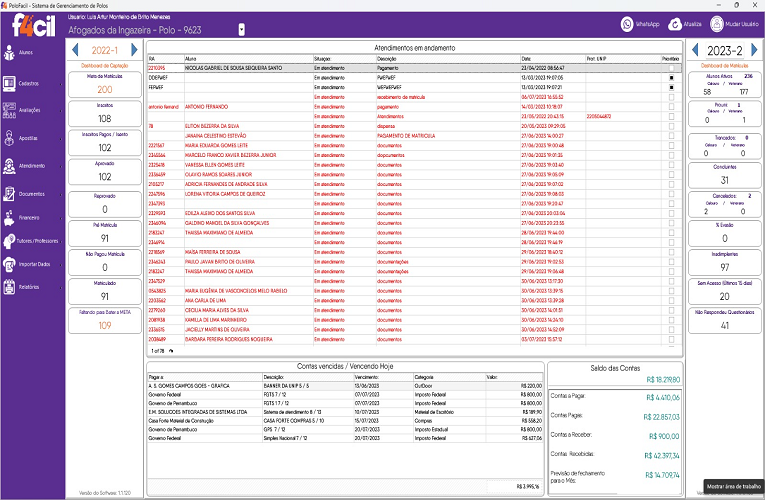Advance to next period after 2023-2

point(756,50)
